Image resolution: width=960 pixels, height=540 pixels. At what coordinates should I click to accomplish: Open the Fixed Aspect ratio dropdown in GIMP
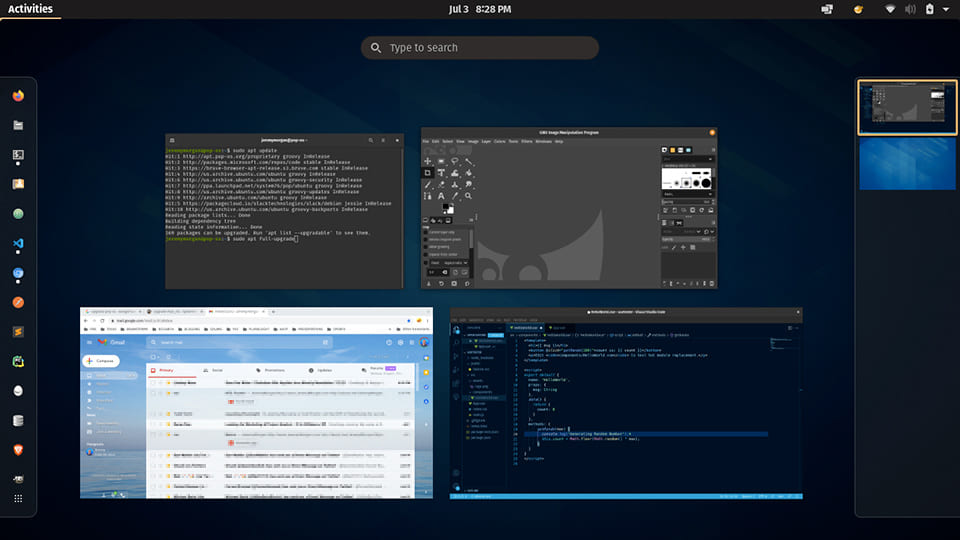pos(455,263)
